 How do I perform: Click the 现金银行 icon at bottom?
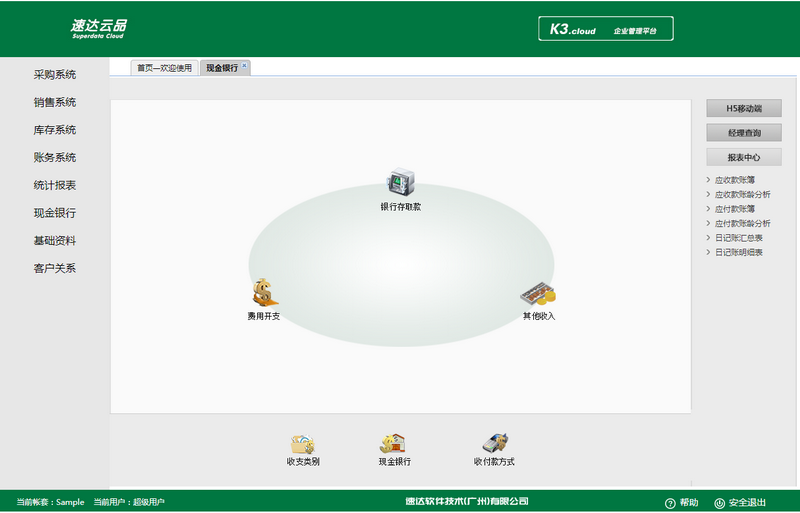pyautogui.click(x=393, y=444)
